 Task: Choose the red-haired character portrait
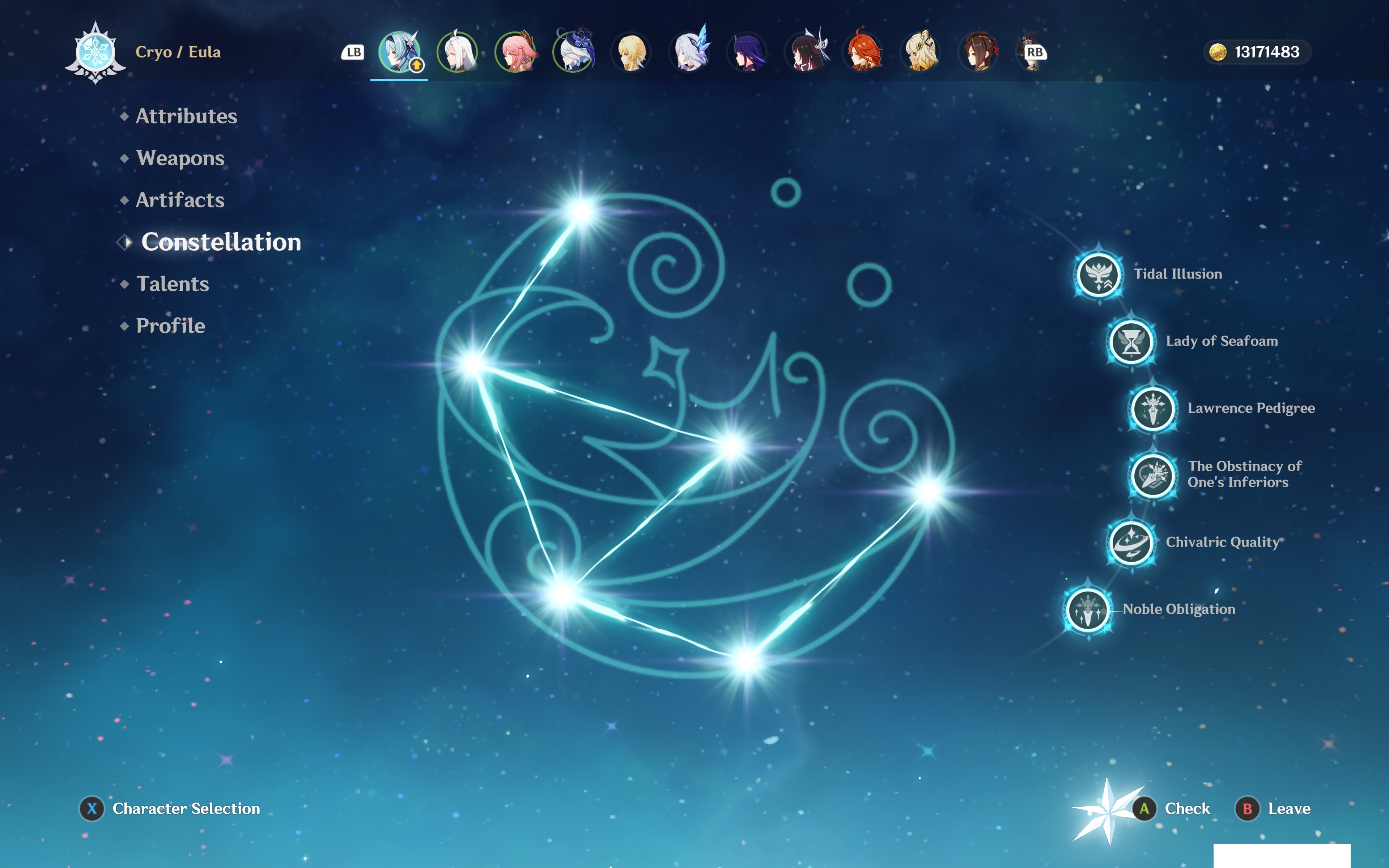(863, 52)
